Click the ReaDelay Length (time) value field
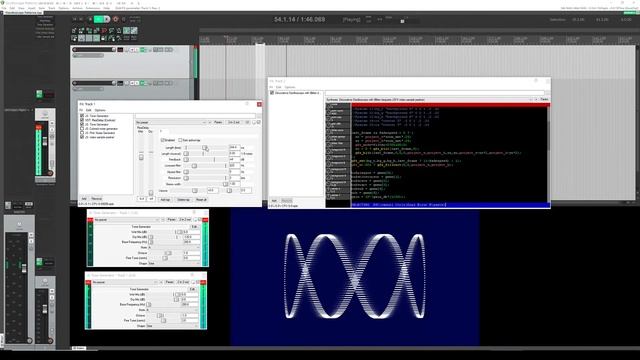This screenshot has height=360, width=640. click(234, 147)
